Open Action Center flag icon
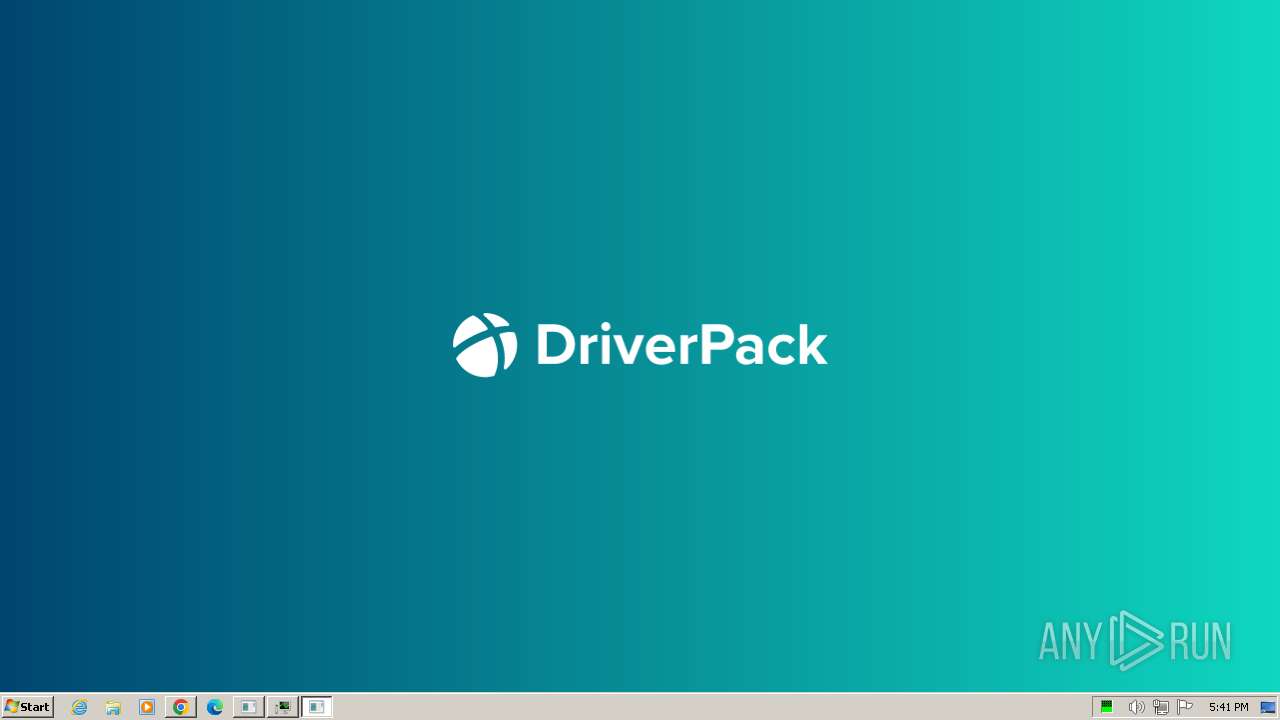Screen dimensions: 1280x720 pos(1185,707)
